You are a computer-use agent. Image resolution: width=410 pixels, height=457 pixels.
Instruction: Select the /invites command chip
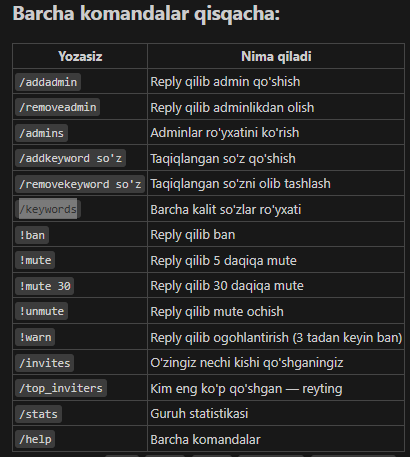(x=45, y=363)
